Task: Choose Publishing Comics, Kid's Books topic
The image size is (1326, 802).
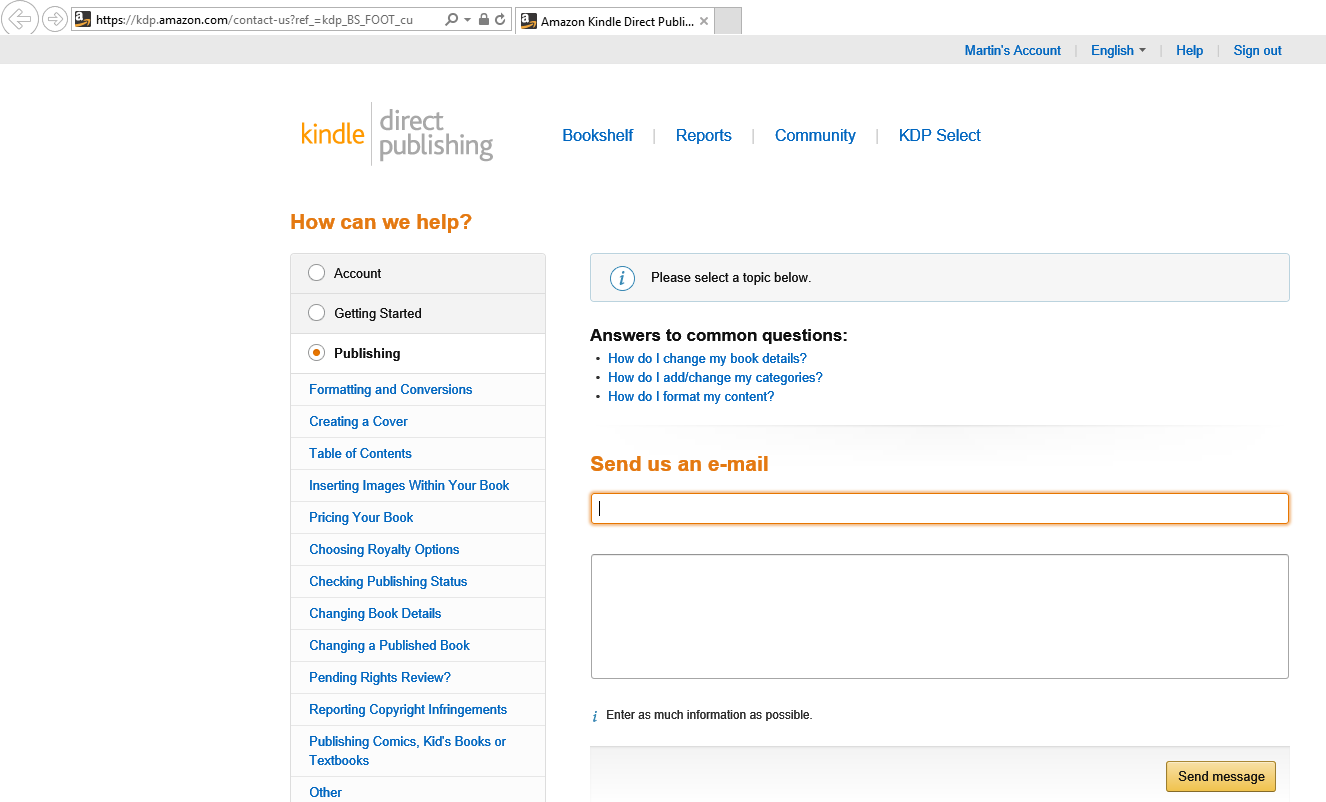Action: coord(407,750)
